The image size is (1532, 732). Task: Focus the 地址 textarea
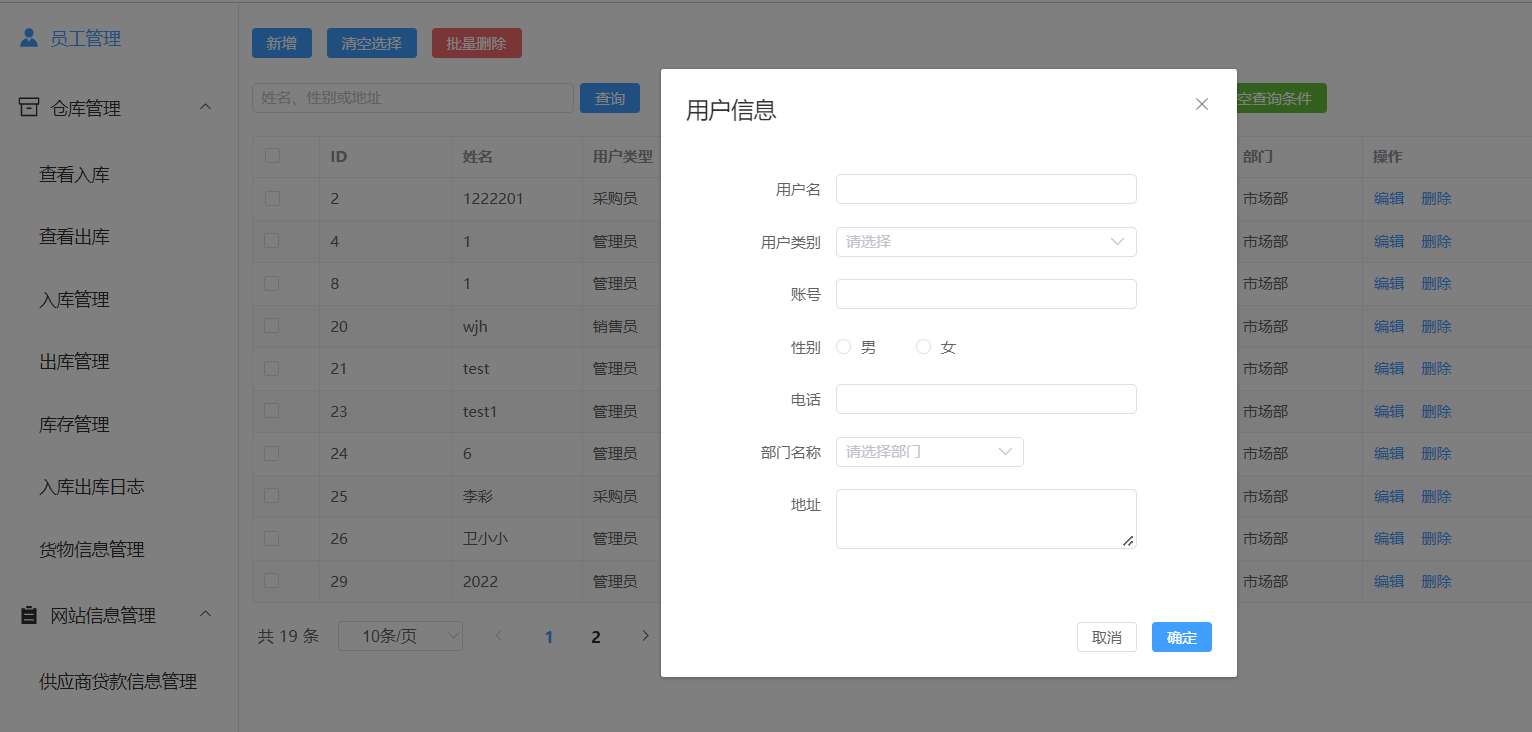tap(986, 519)
